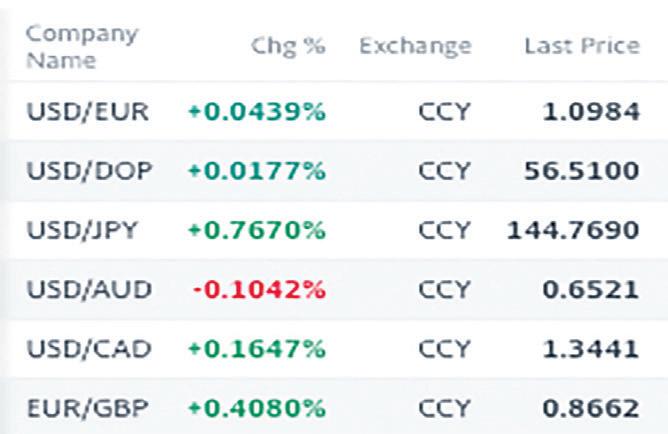Click the CCY exchange in USD/CAD row
Viewport: 668px width, 434px height.
[444, 348]
